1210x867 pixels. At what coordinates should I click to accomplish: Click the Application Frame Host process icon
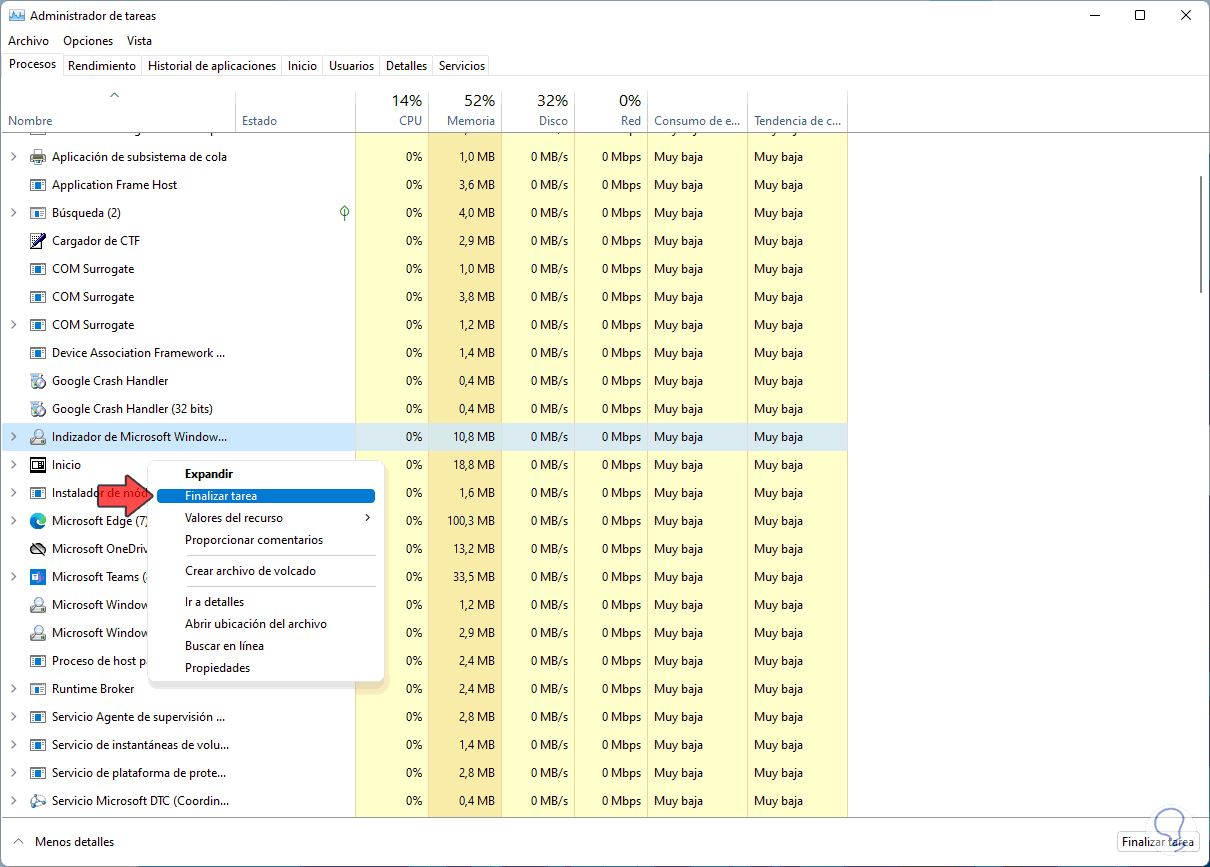pyautogui.click(x=38, y=185)
